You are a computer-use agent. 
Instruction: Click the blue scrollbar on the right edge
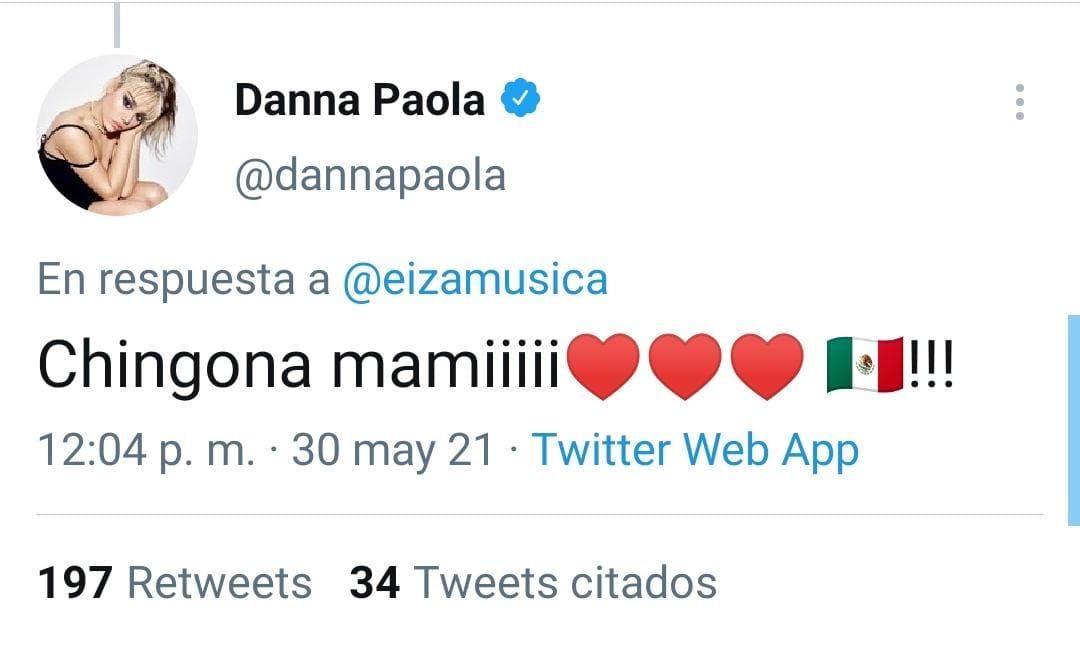[1073, 420]
